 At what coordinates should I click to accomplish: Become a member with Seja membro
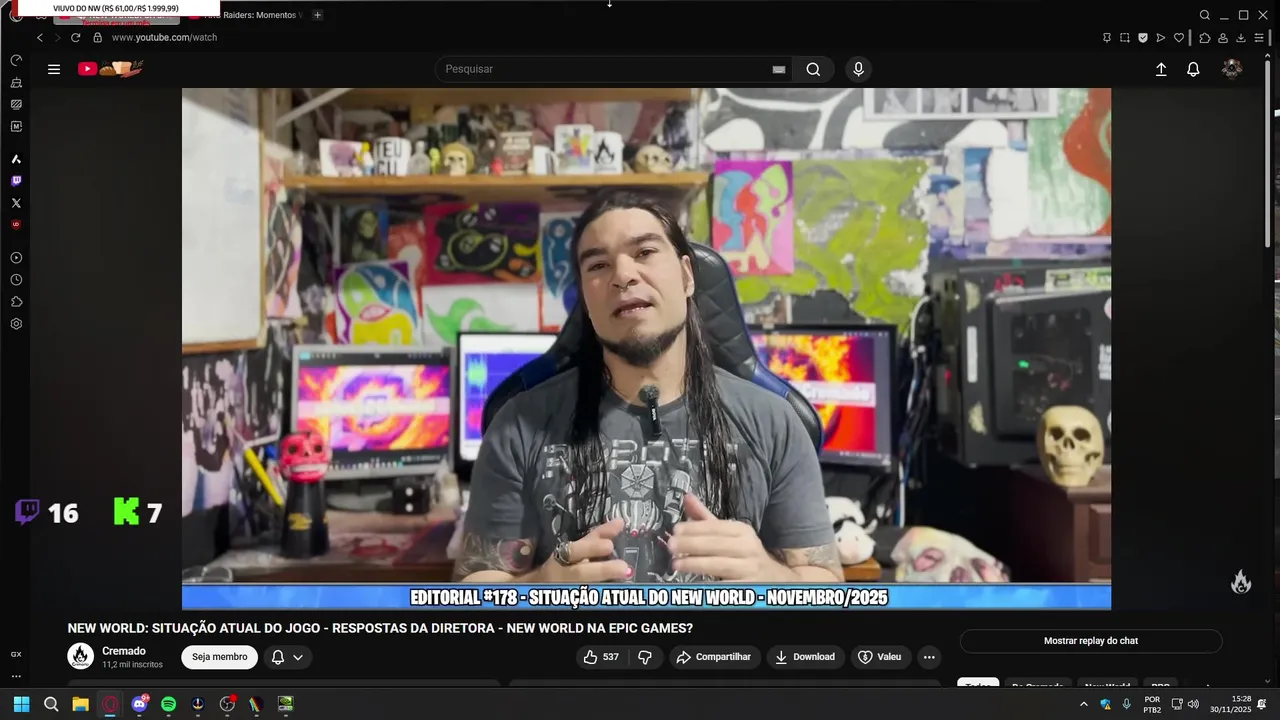[x=220, y=657]
